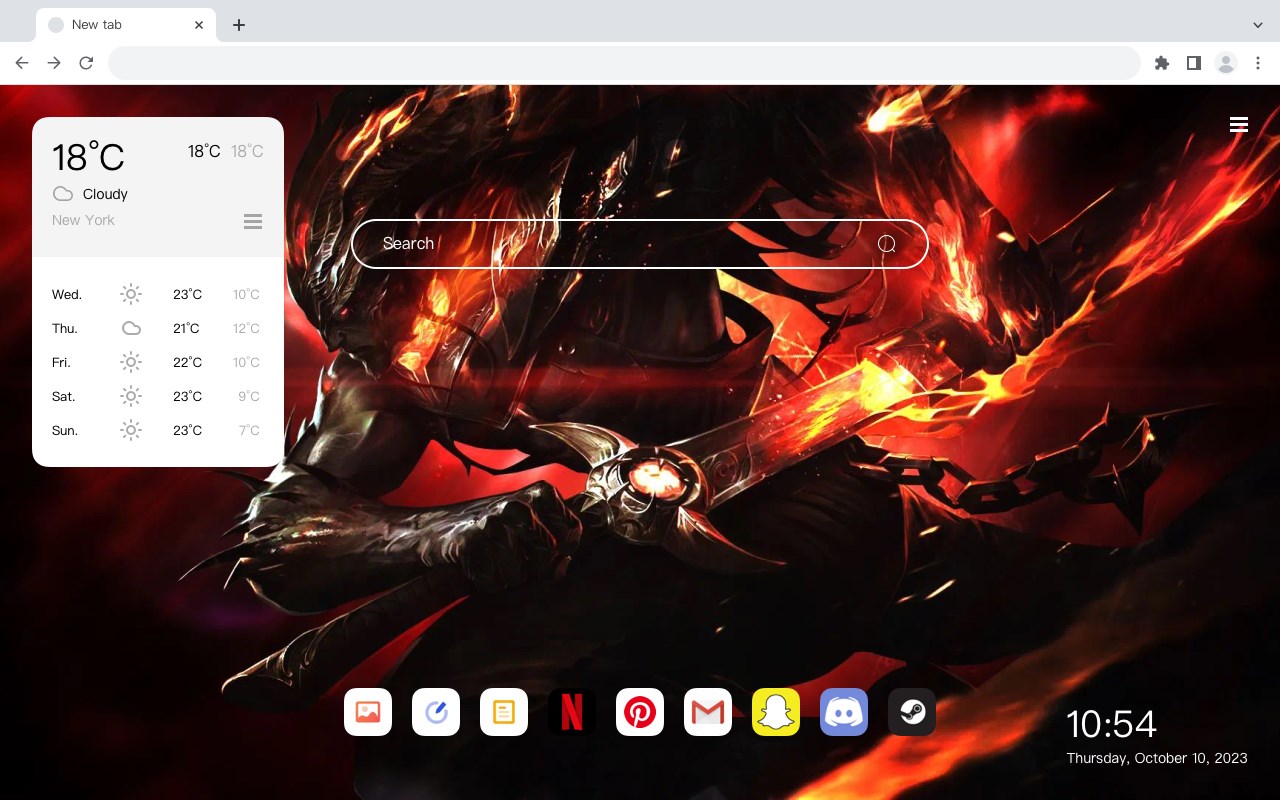Click the large 18°C current temperature
The image size is (1280, 800).
(x=88, y=157)
